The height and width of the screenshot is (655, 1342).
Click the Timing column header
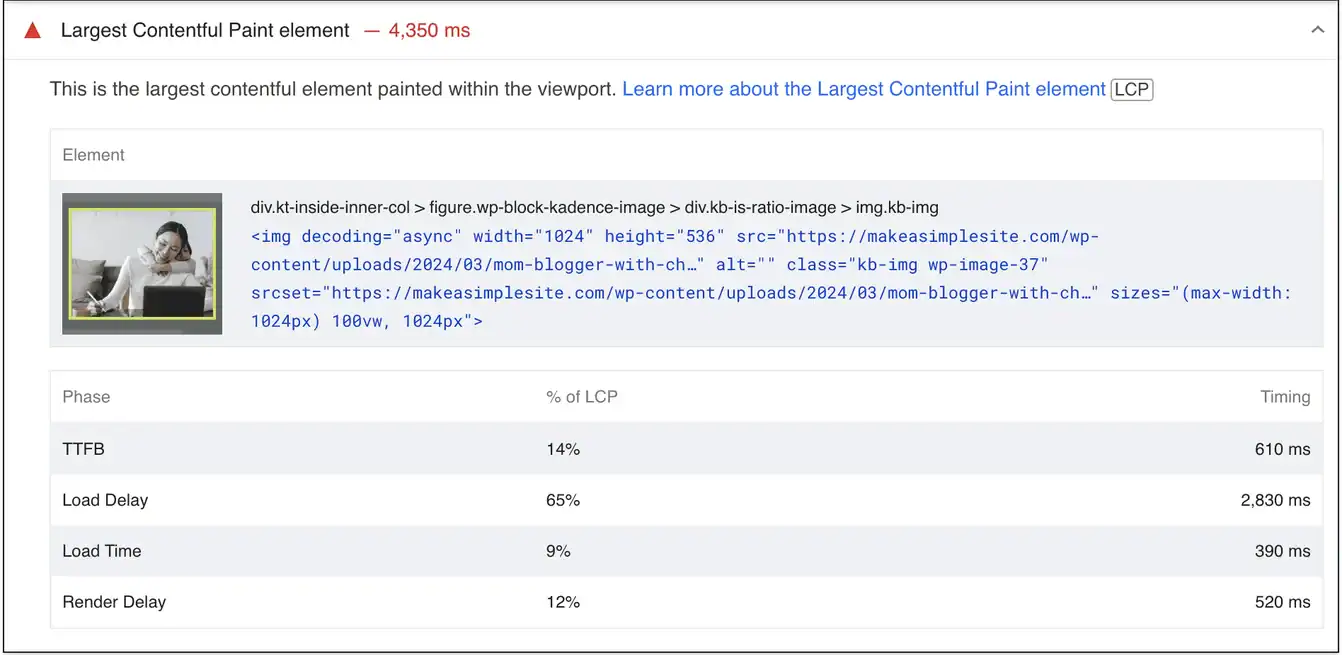pos(1284,397)
